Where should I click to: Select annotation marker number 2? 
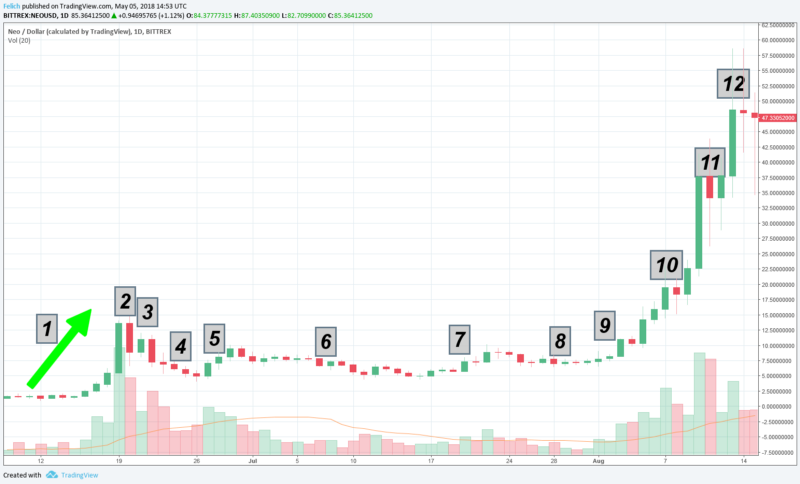click(124, 300)
